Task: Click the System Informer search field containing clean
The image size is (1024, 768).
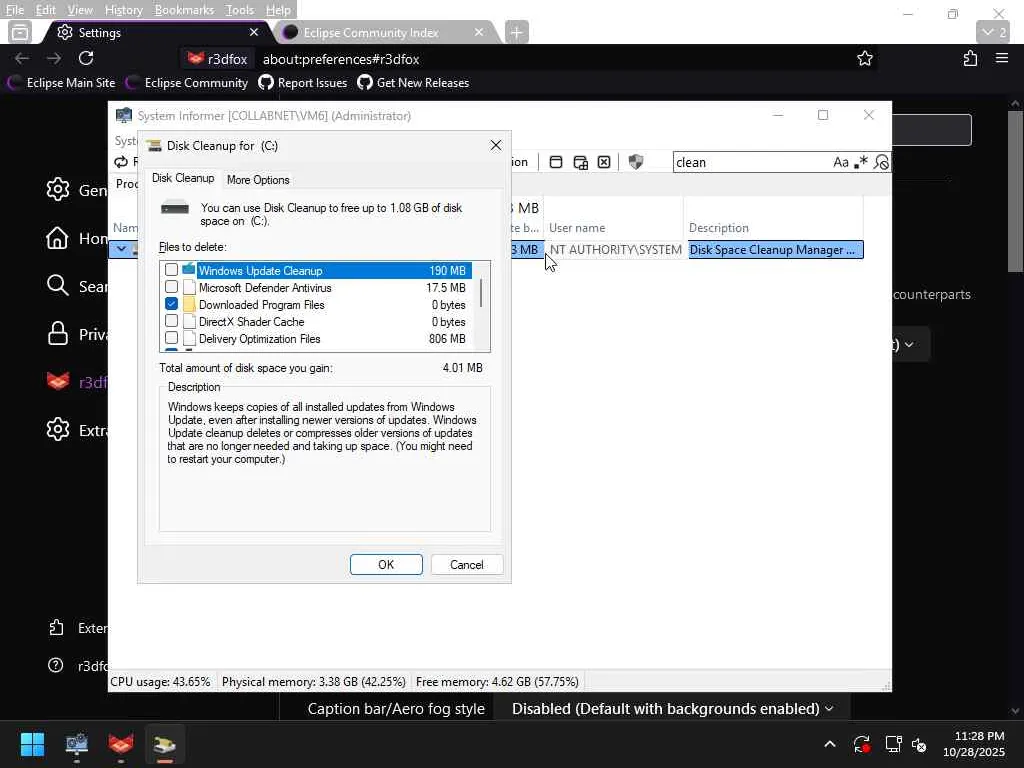Action: coord(752,162)
